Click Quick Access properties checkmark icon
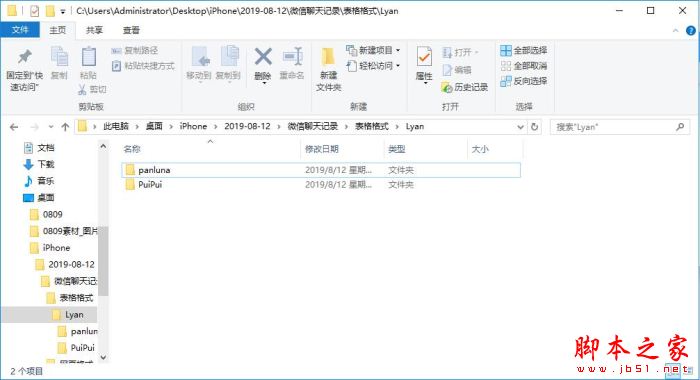The image size is (700, 380). click(x=34, y=11)
